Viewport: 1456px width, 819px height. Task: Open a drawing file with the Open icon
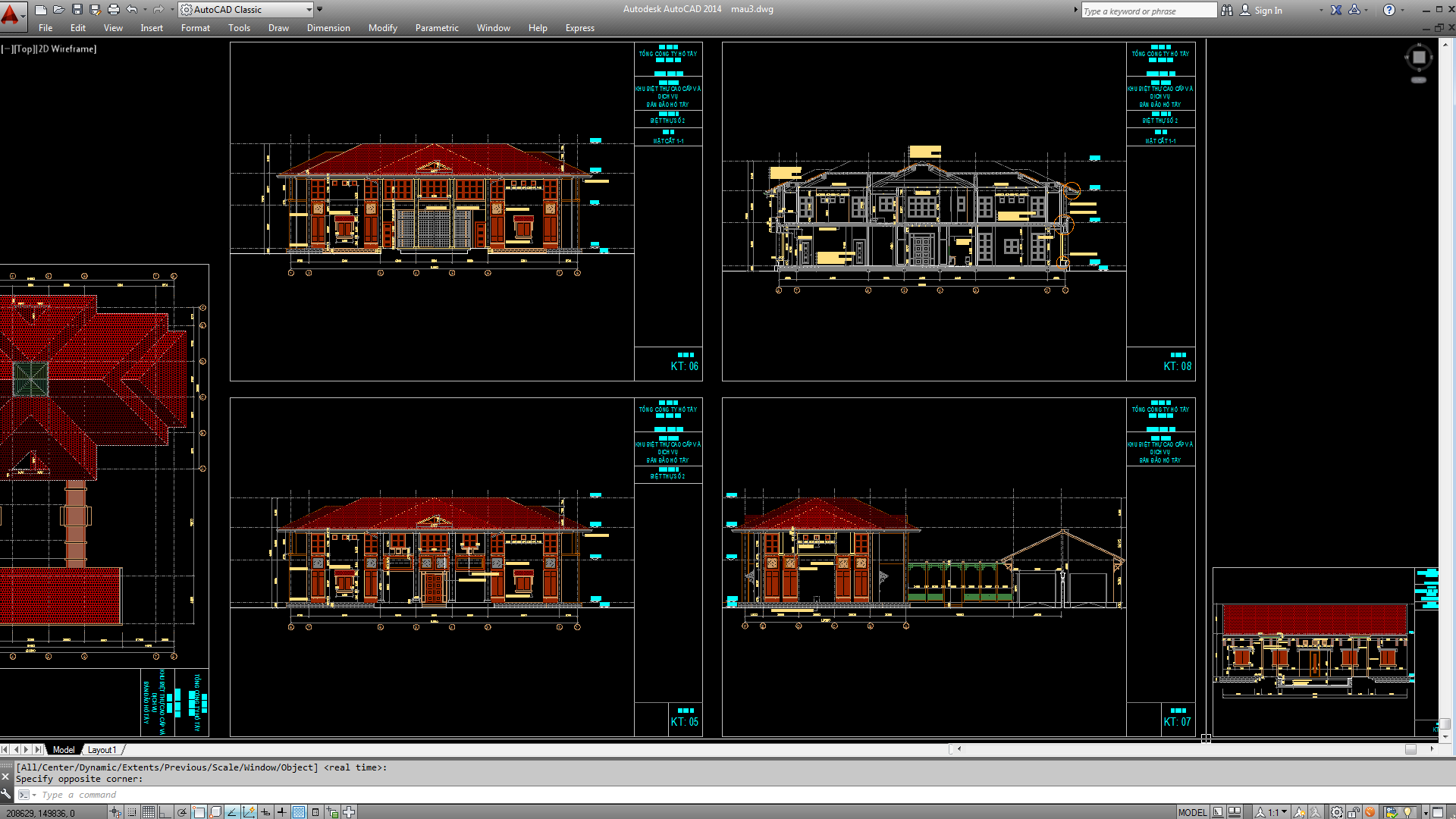58,9
